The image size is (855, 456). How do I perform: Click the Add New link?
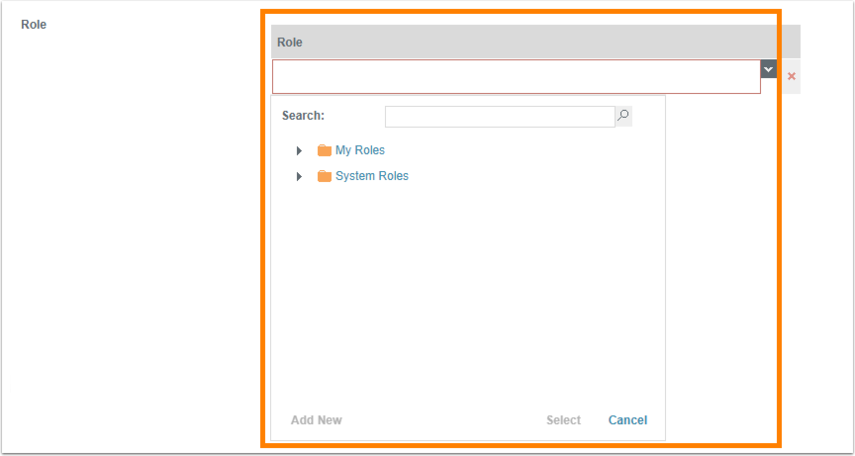coord(316,420)
